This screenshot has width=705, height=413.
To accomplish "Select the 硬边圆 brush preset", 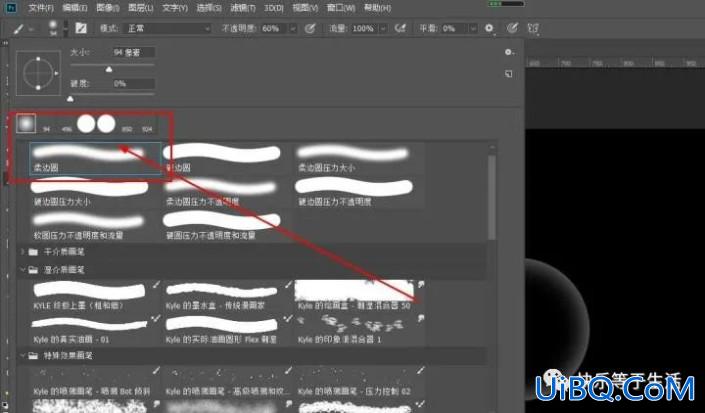I will 227,158.
